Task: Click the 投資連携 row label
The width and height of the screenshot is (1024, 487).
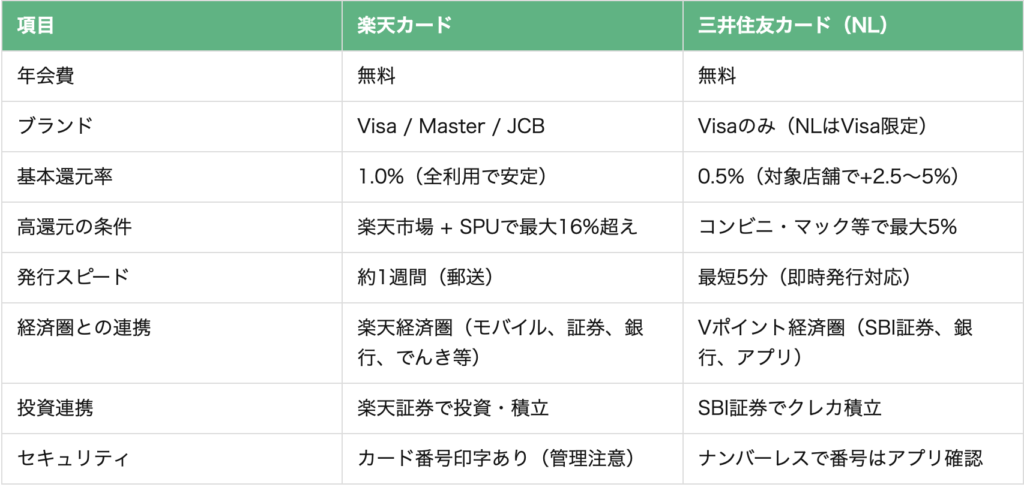Action: tap(55, 409)
